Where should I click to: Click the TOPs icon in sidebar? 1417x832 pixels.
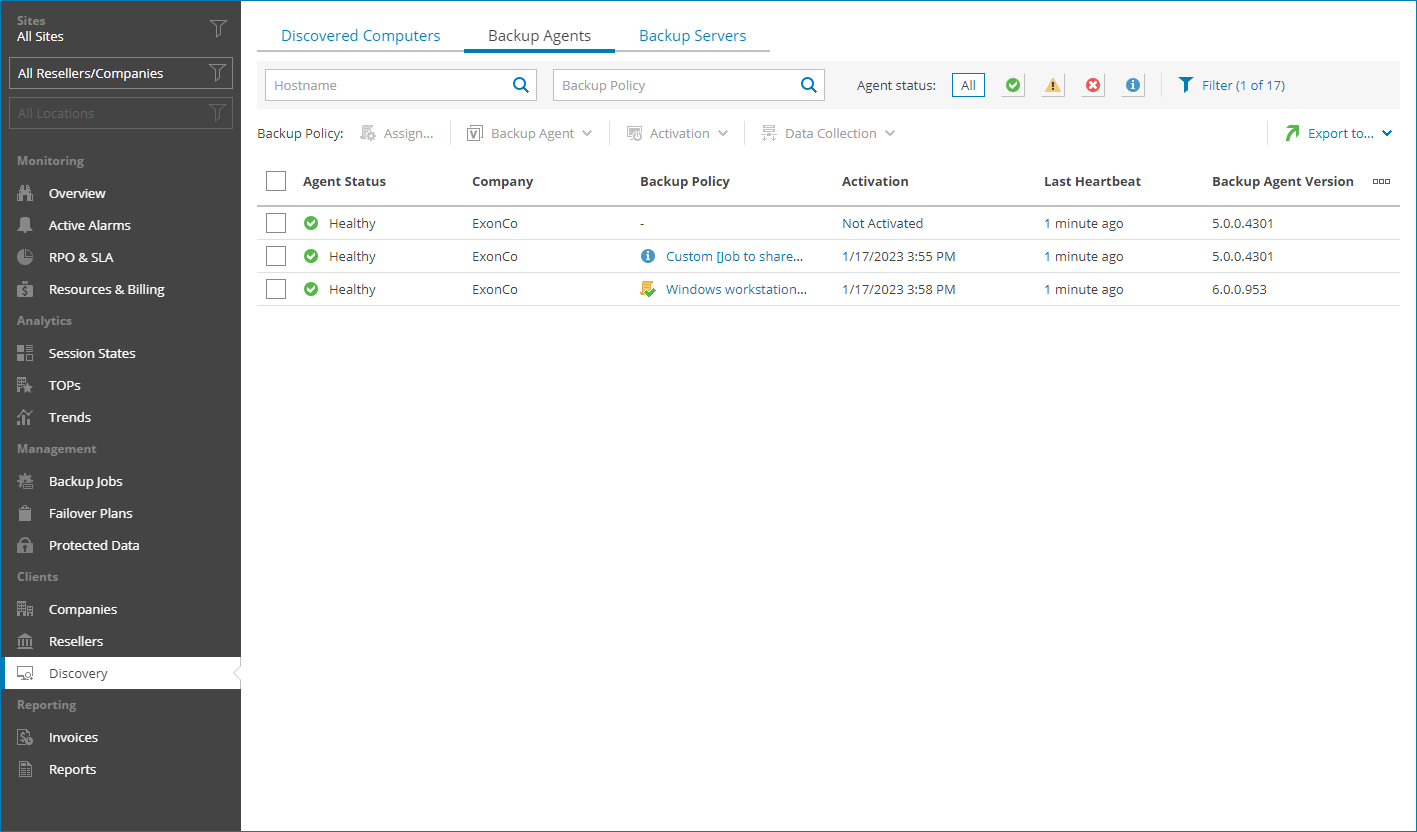pyautogui.click(x=26, y=385)
